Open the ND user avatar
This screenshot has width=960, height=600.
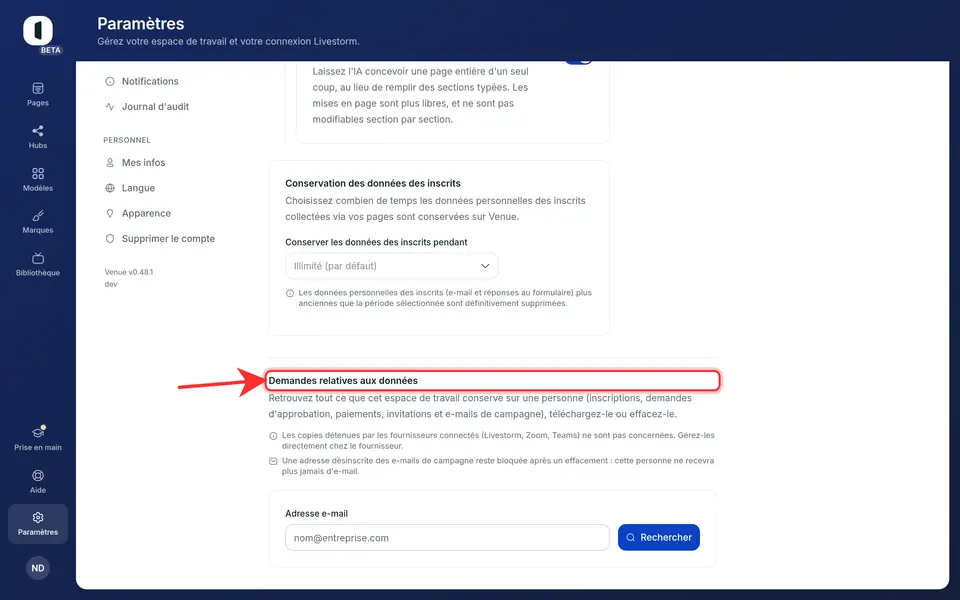38,568
